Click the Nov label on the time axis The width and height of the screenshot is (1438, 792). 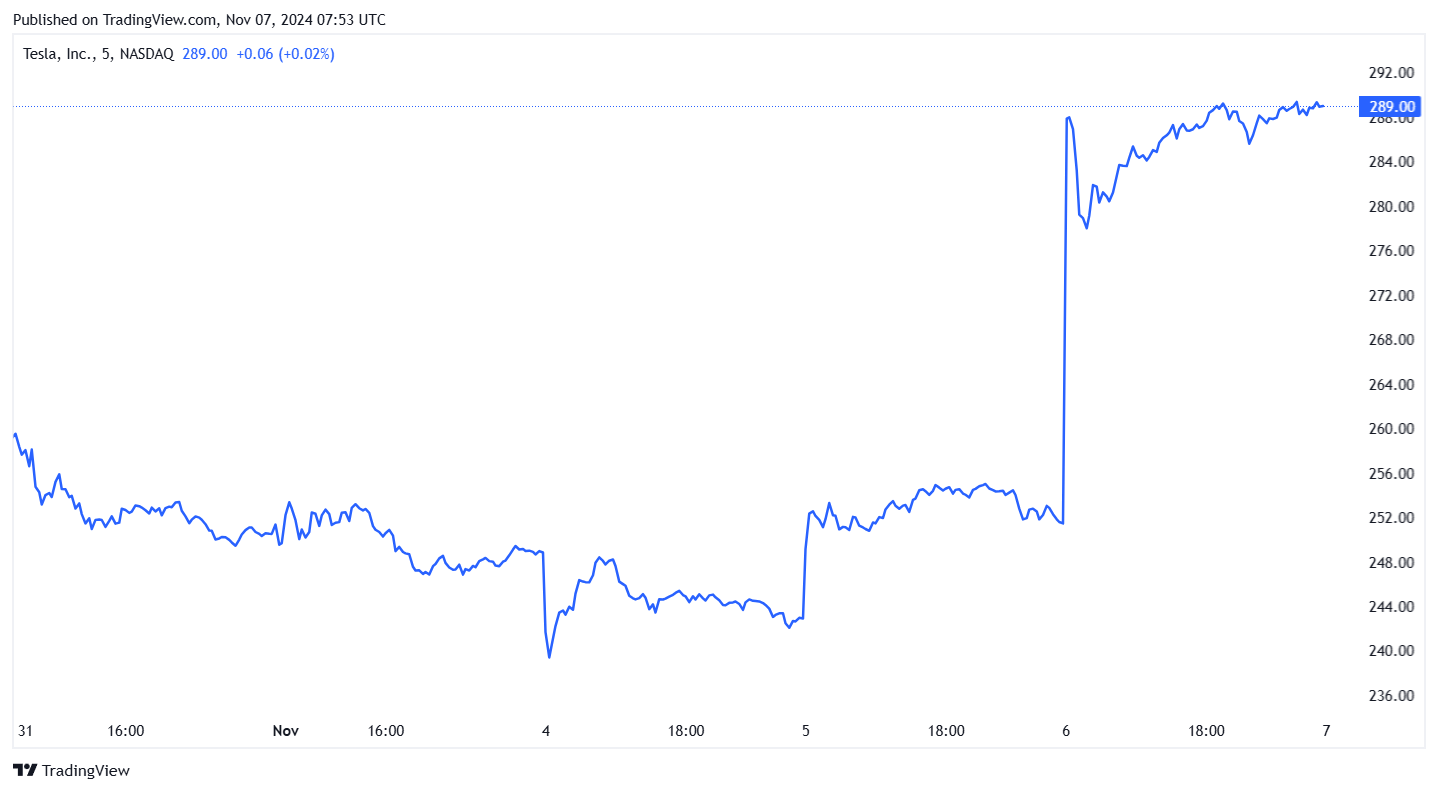(286, 731)
